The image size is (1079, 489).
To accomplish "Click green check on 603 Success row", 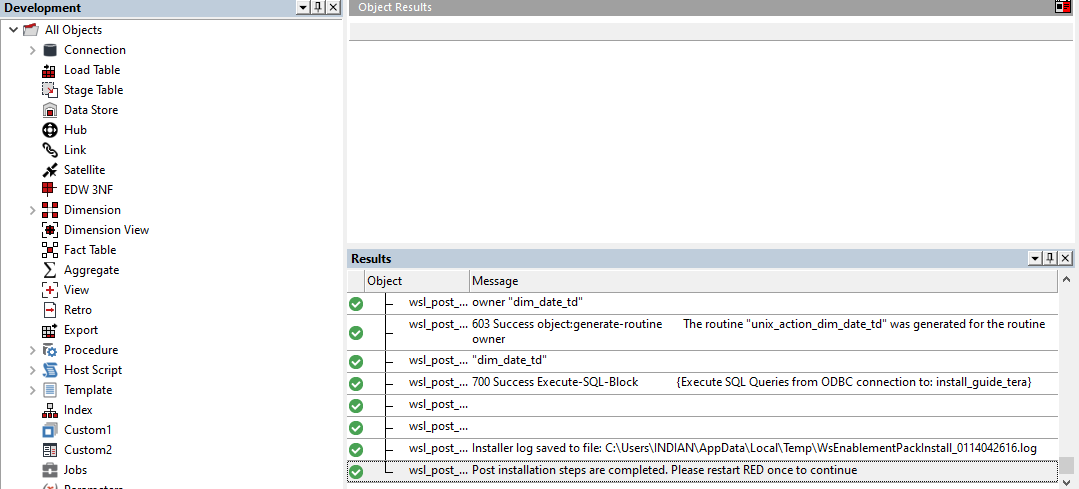I will coord(356,333).
